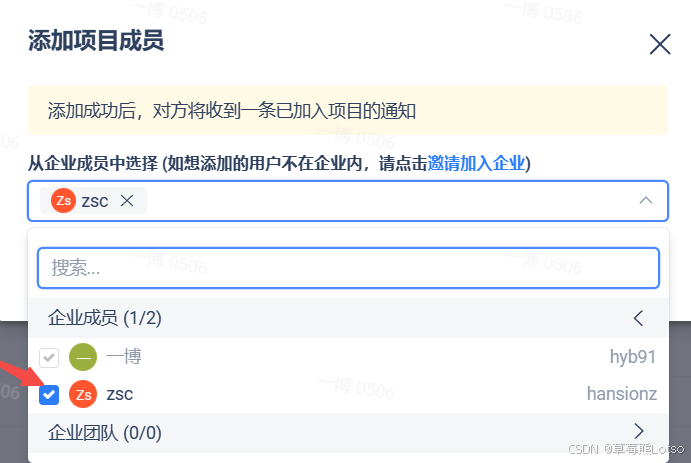This screenshot has height=463, width=691.
Task: Collapse the 企业成员 group chevron
Action: 639,318
